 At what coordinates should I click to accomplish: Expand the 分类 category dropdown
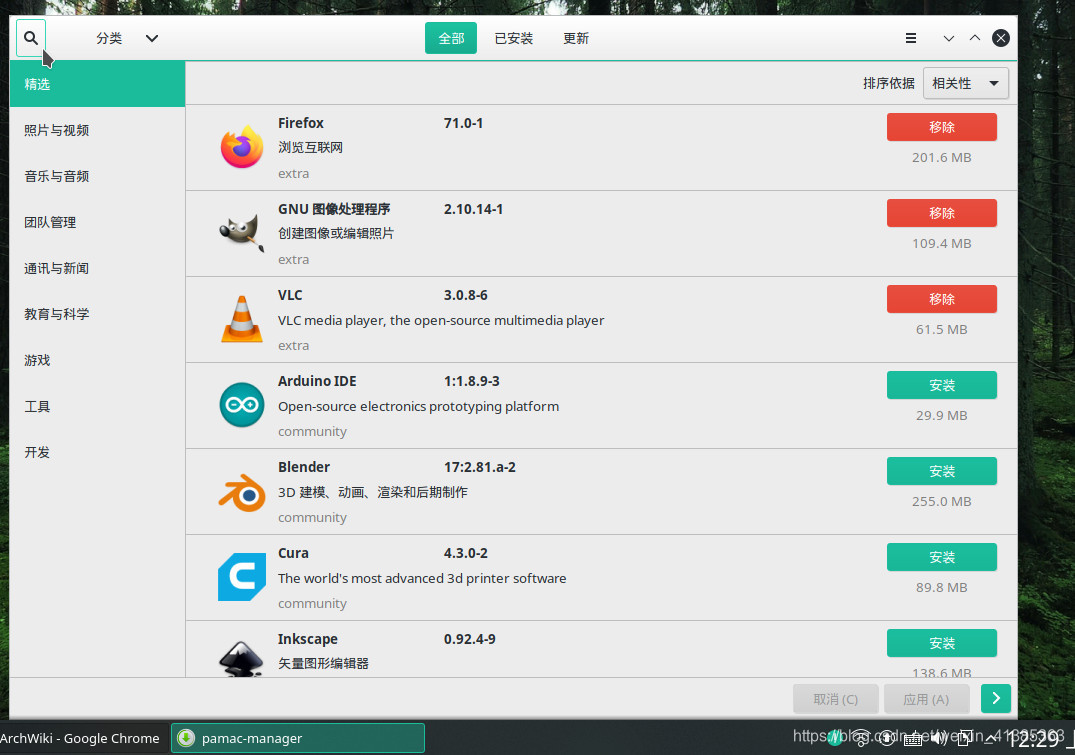[127, 38]
